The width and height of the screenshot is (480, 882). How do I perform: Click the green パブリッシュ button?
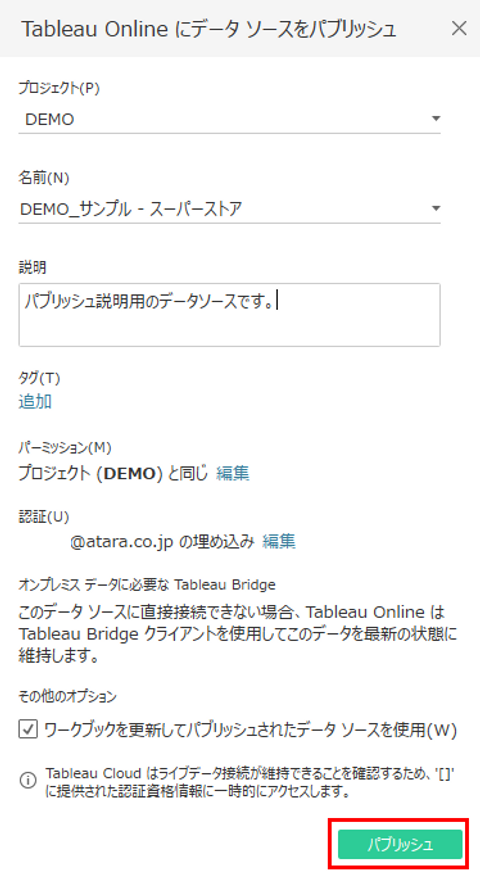click(x=400, y=844)
